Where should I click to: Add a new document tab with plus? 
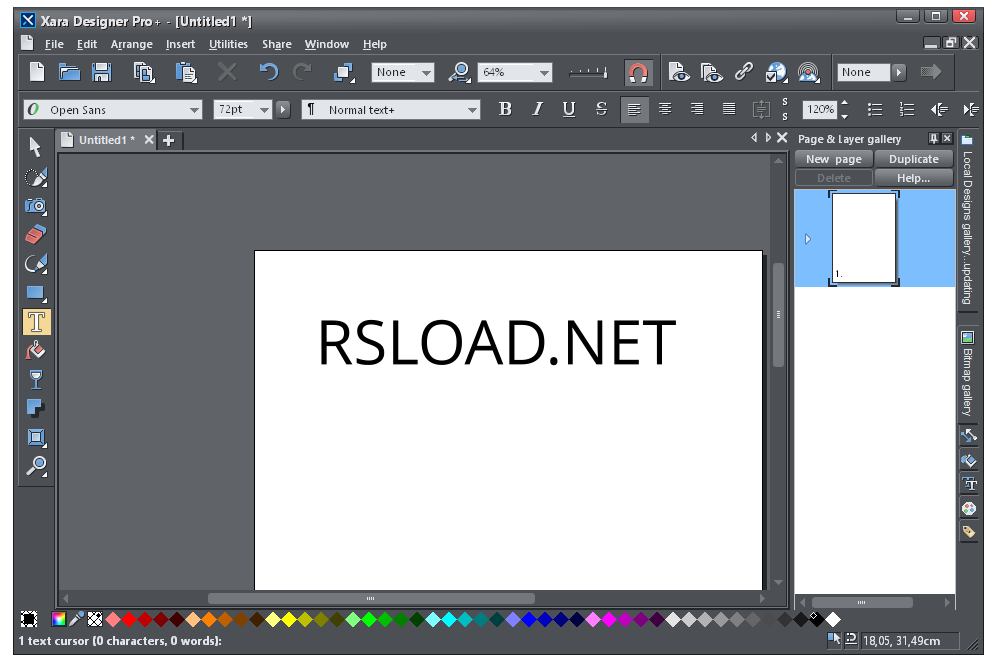168,140
